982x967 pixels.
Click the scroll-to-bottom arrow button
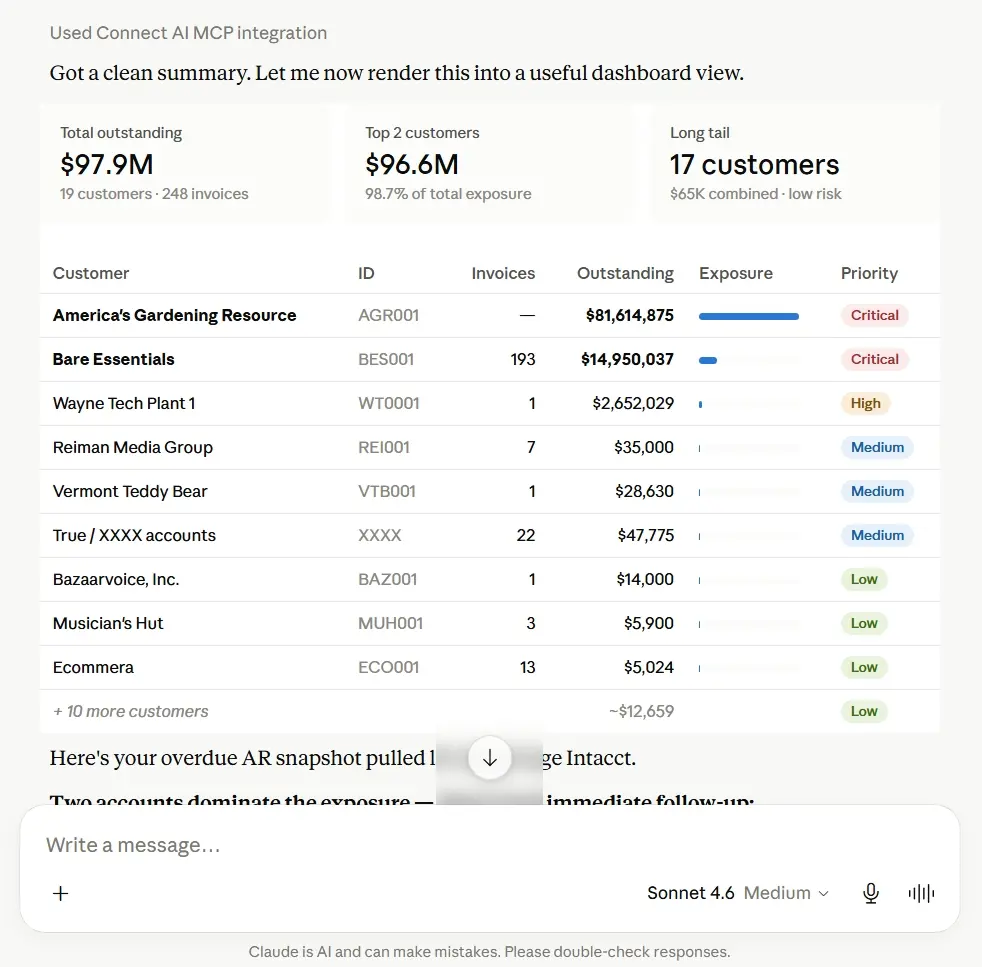(x=490, y=758)
